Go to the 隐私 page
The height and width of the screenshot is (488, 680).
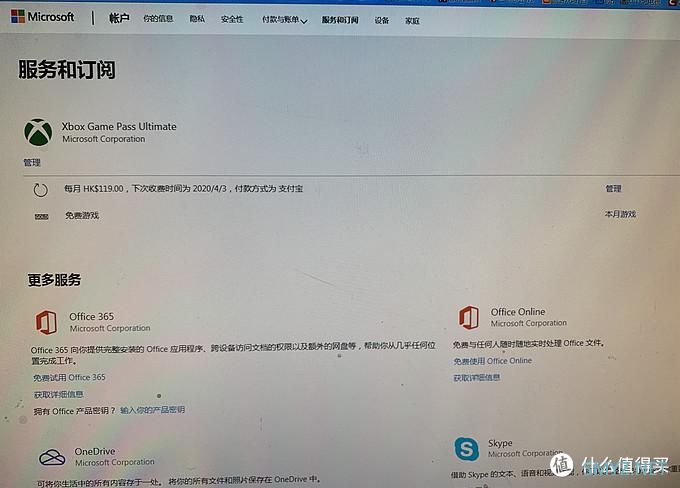pos(197,19)
